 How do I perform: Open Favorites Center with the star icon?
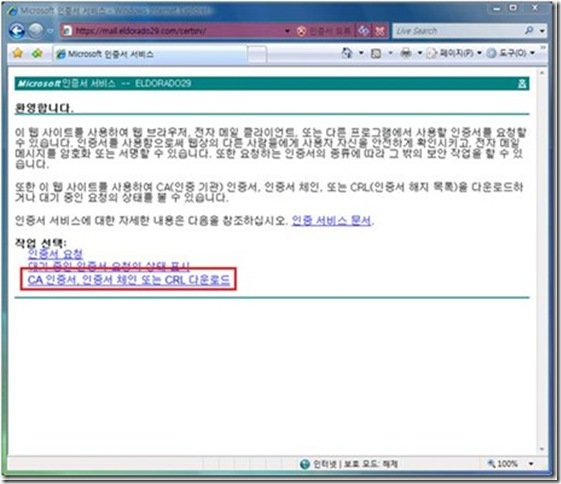[x=18, y=54]
